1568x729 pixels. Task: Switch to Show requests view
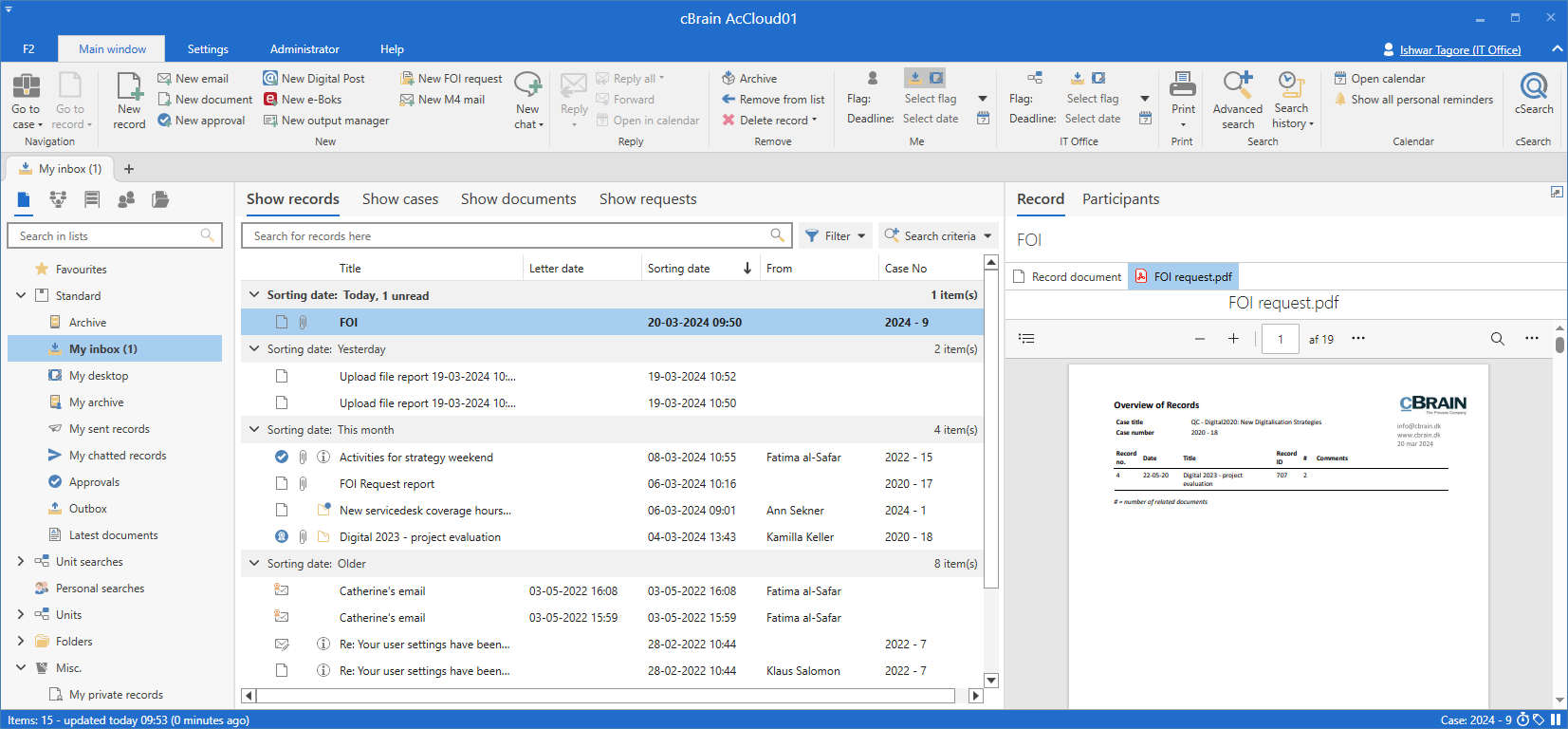648,199
